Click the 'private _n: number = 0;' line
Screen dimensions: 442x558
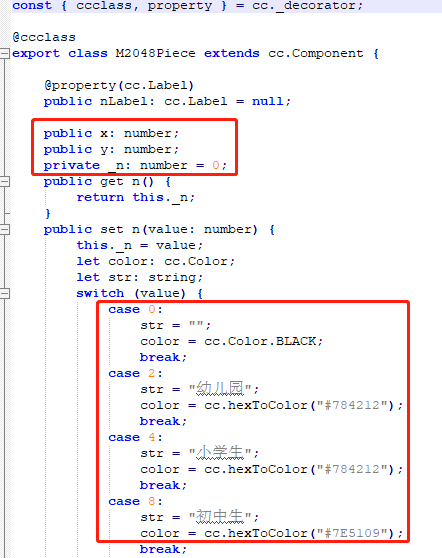click(x=135, y=165)
